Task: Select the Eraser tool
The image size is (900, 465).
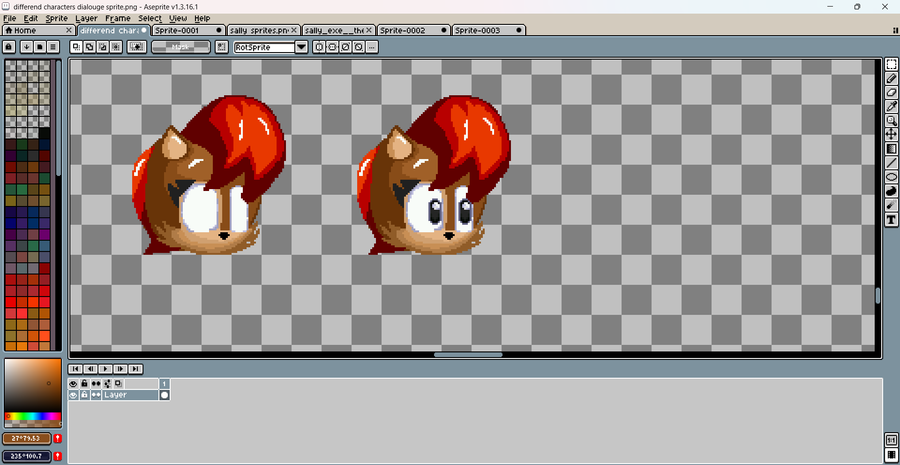Action: [891, 92]
